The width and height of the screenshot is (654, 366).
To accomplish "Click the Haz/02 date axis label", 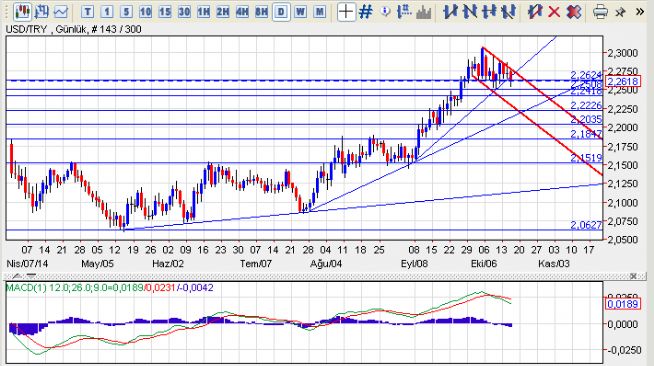I will click(x=168, y=263).
